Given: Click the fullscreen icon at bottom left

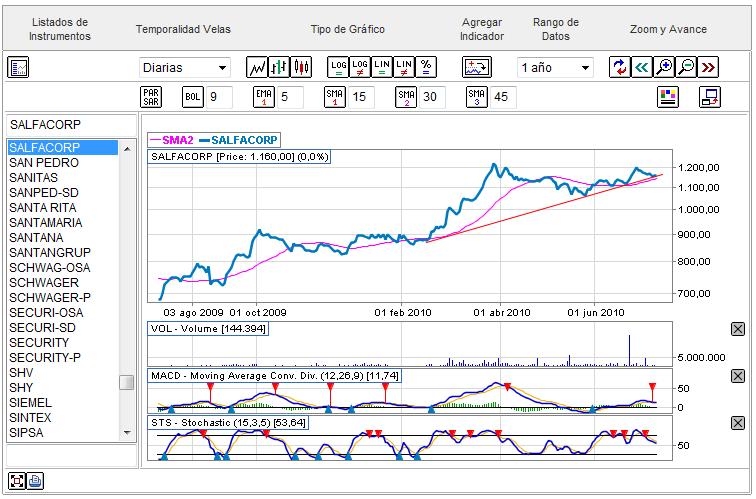Looking at the screenshot, I should tap(16, 481).
